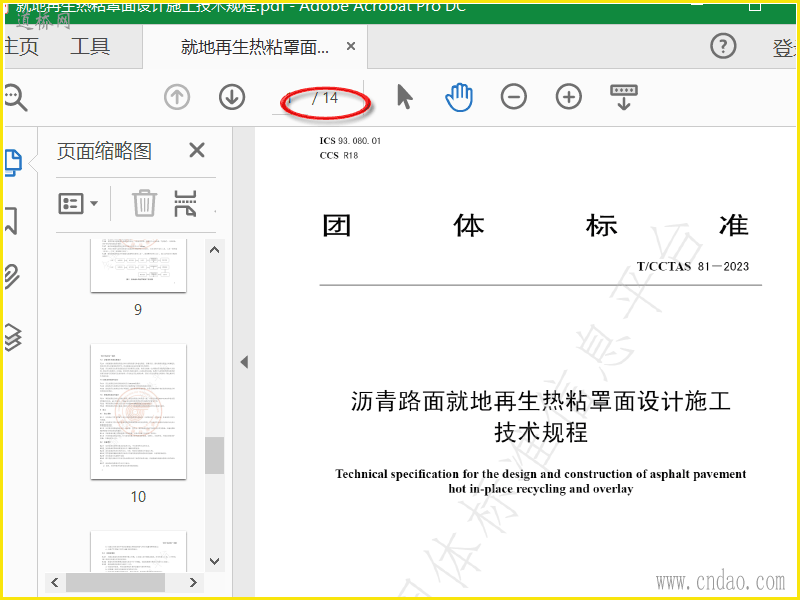Click page label 10 under thumbnail
This screenshot has height=600, width=800.
pos(138,497)
